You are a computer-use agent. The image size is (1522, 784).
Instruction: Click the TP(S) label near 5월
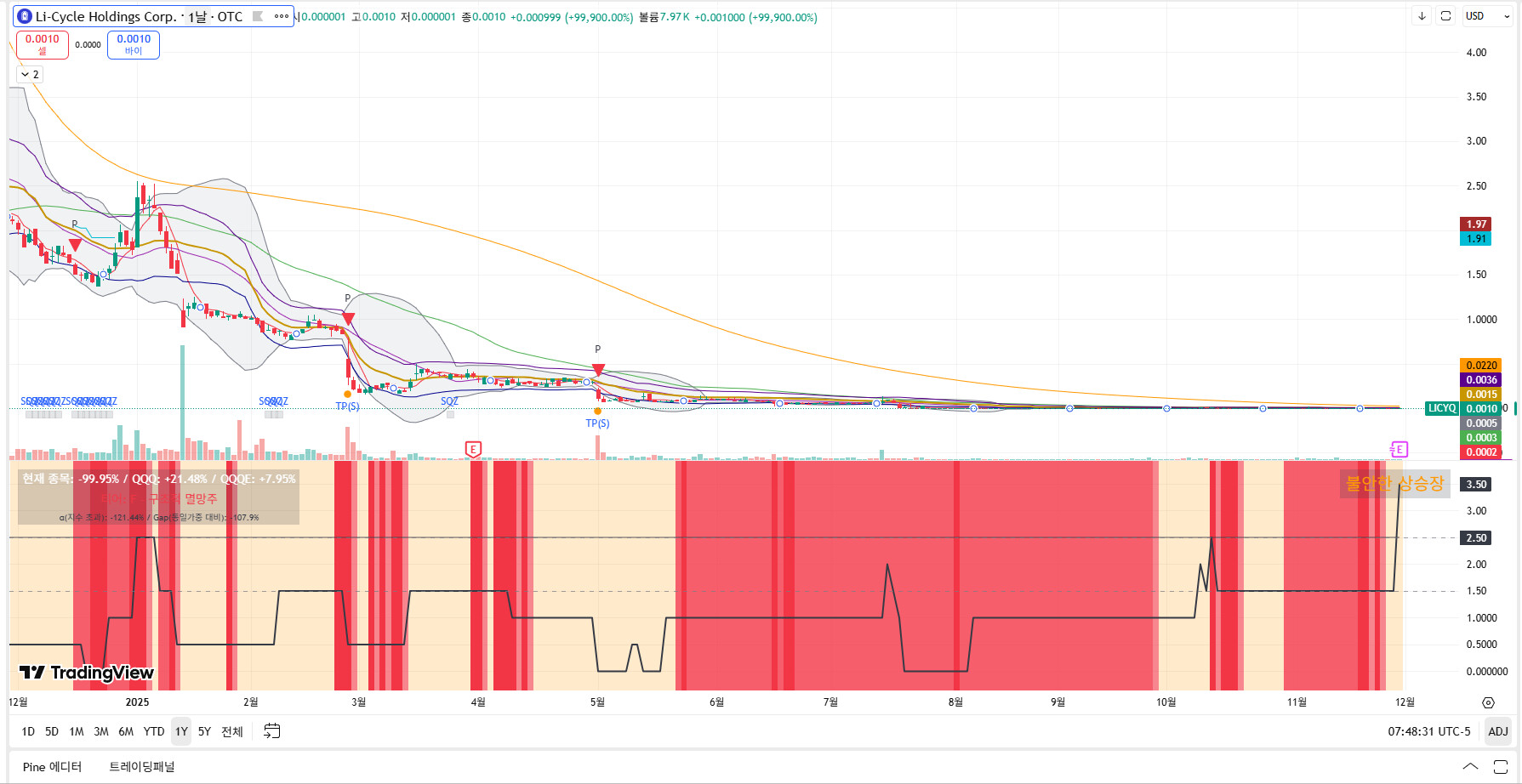(x=597, y=423)
